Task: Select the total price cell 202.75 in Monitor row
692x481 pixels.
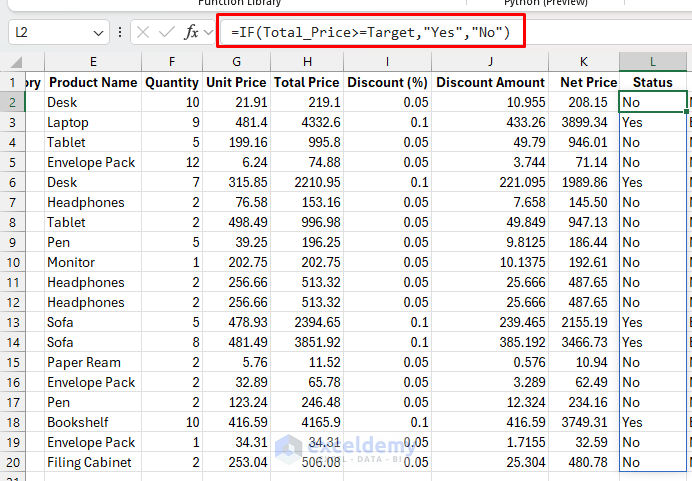Action: click(307, 263)
